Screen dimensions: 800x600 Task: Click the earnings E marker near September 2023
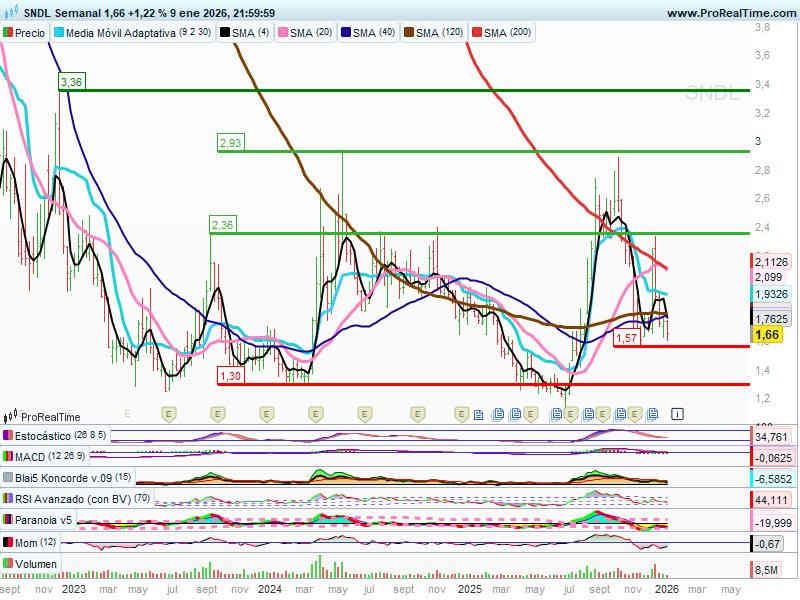coord(217,413)
